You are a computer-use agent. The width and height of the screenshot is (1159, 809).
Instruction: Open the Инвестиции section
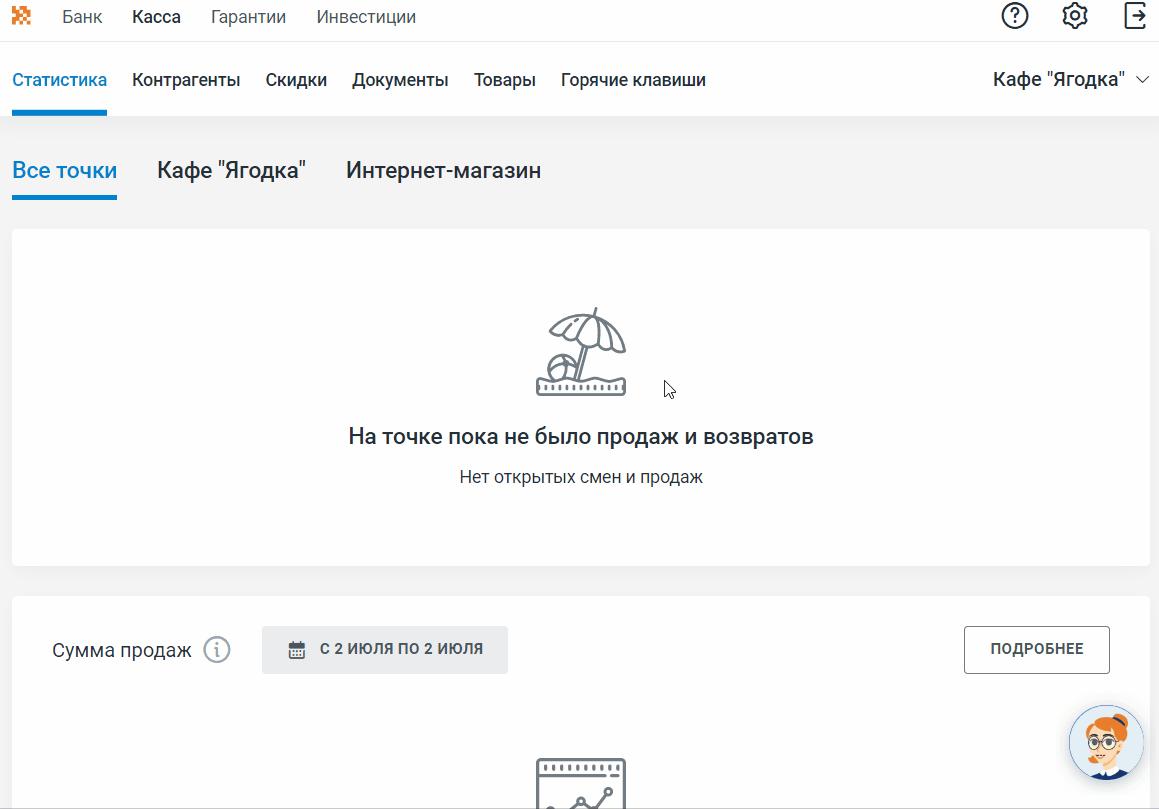pyautogui.click(x=366, y=17)
